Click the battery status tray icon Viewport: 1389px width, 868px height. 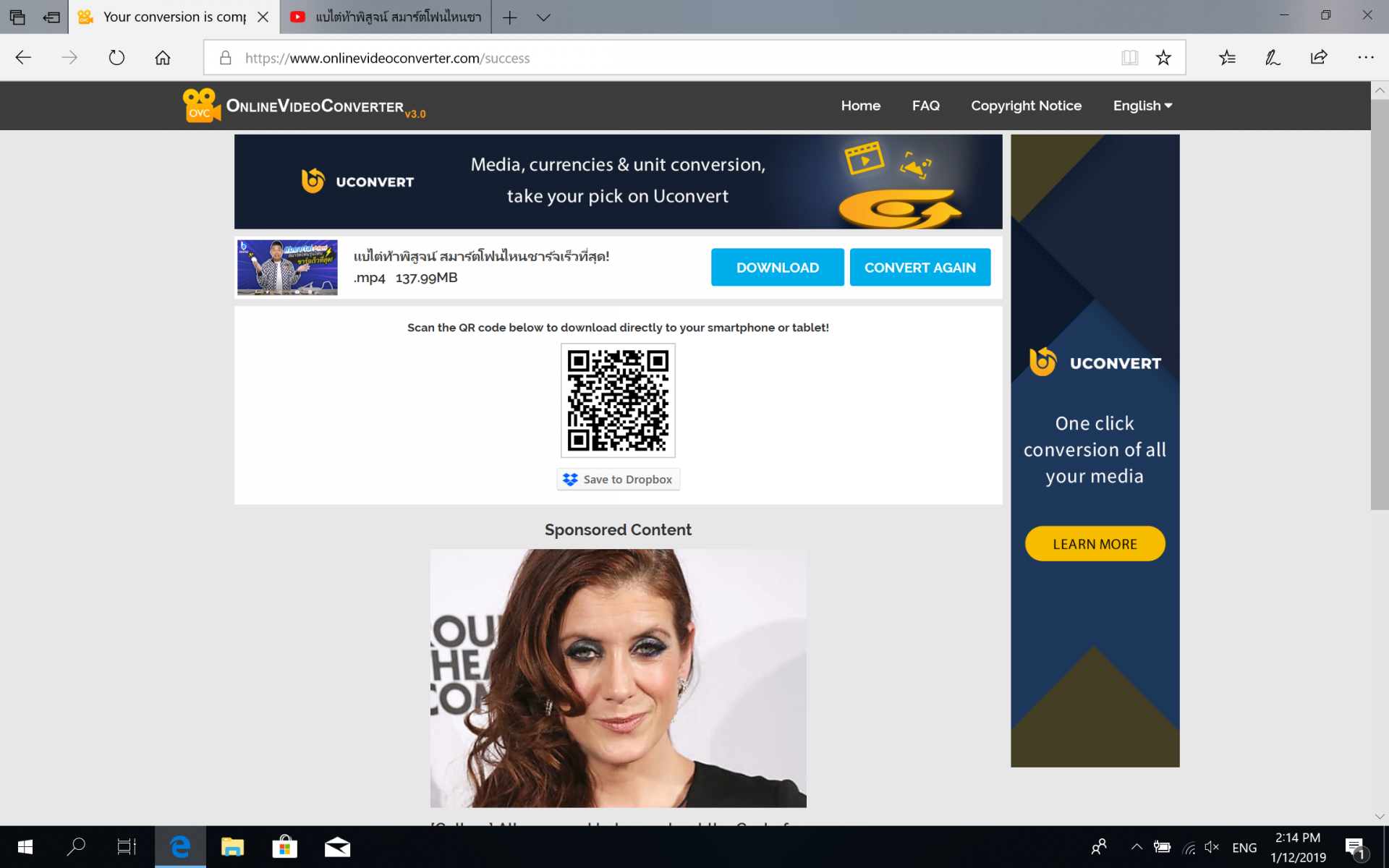[1162, 847]
